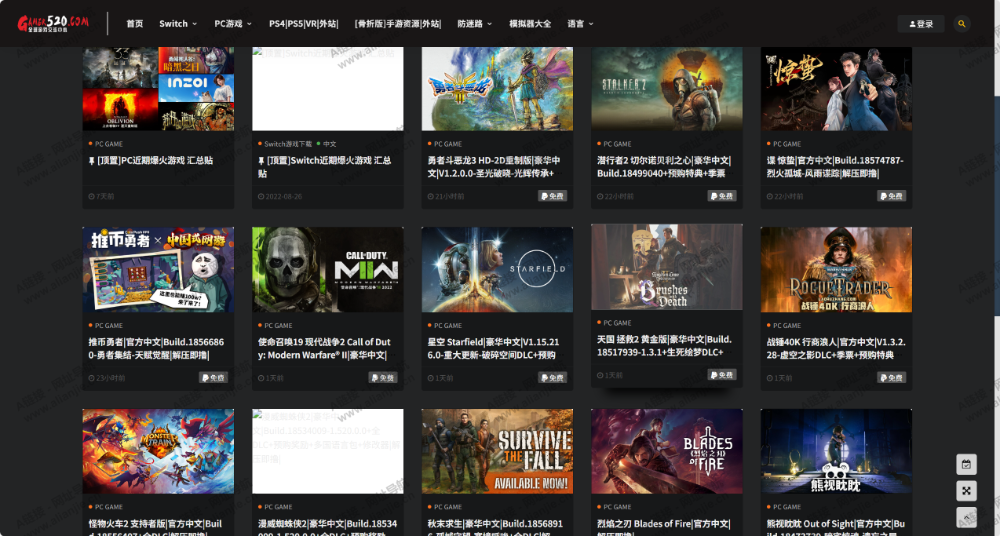The height and width of the screenshot is (536, 1000).
Task: Open the S.T.A.L.K.E.R. 2 cover thumbnail
Action: click(x=666, y=89)
